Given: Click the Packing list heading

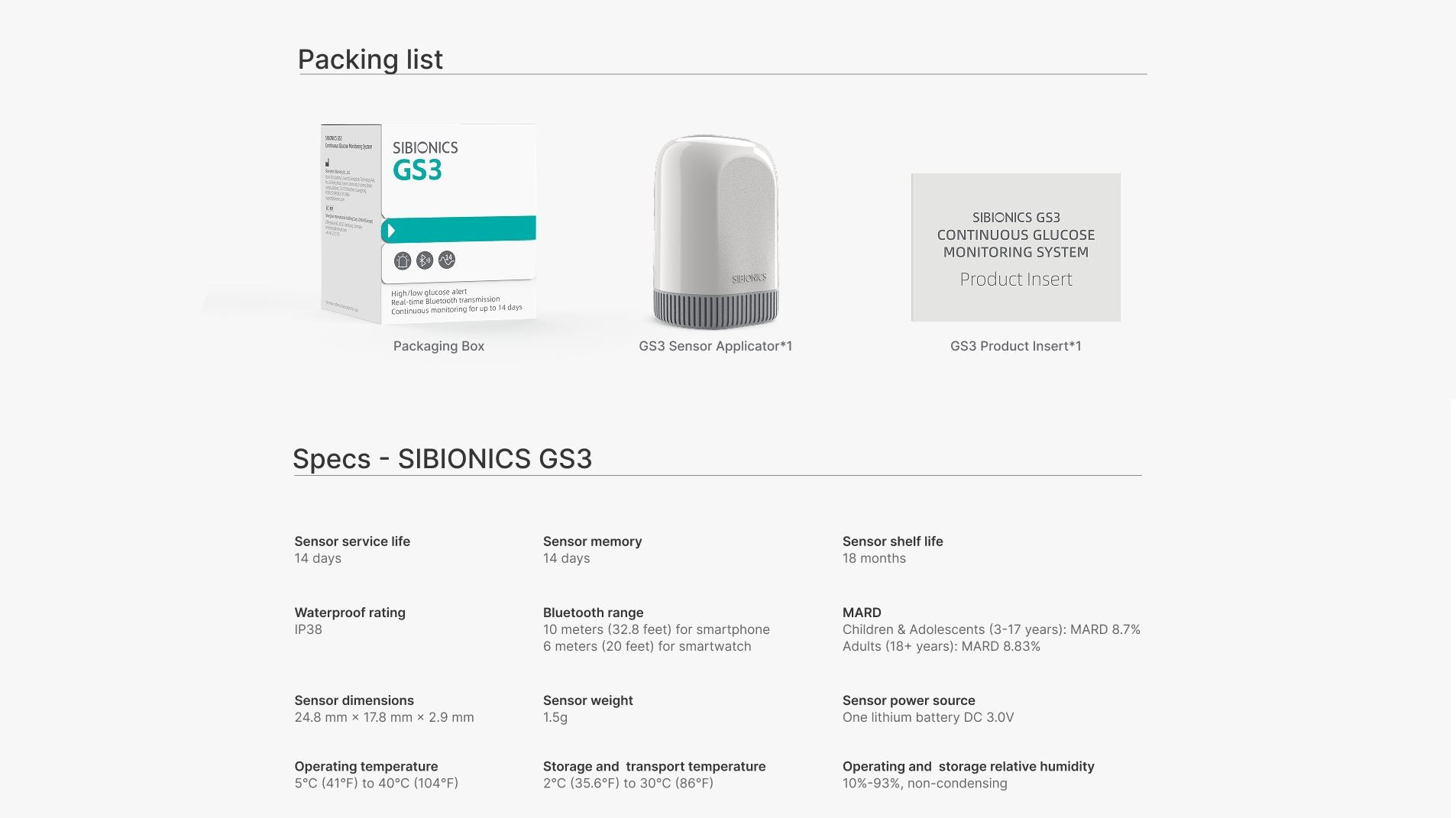Looking at the screenshot, I should click(x=370, y=60).
